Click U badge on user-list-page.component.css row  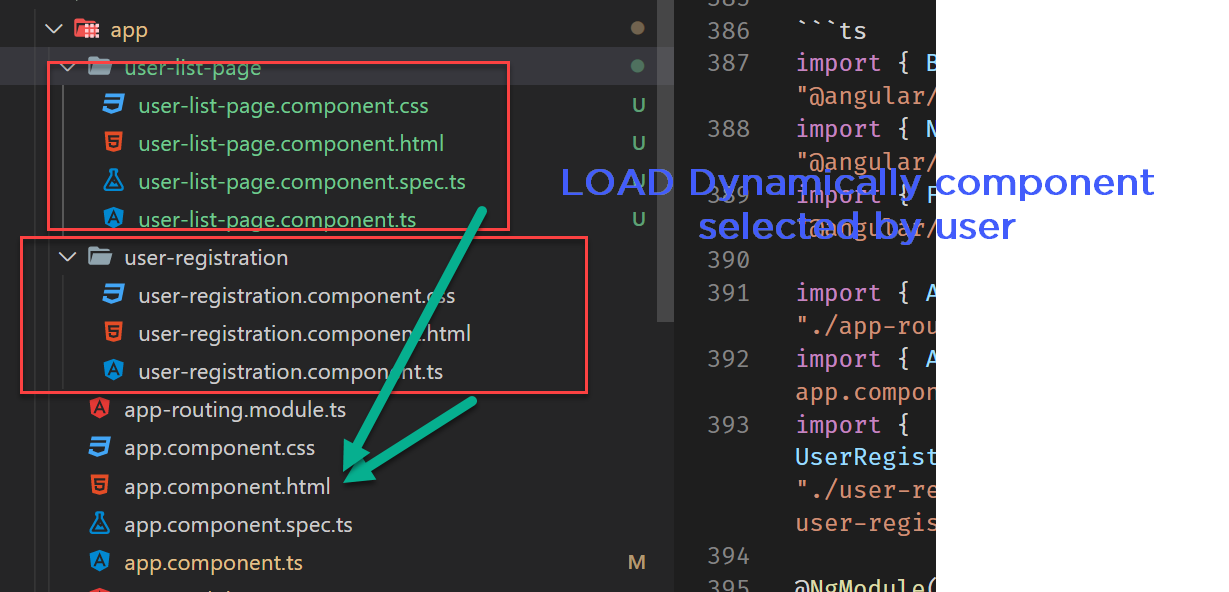pos(638,106)
